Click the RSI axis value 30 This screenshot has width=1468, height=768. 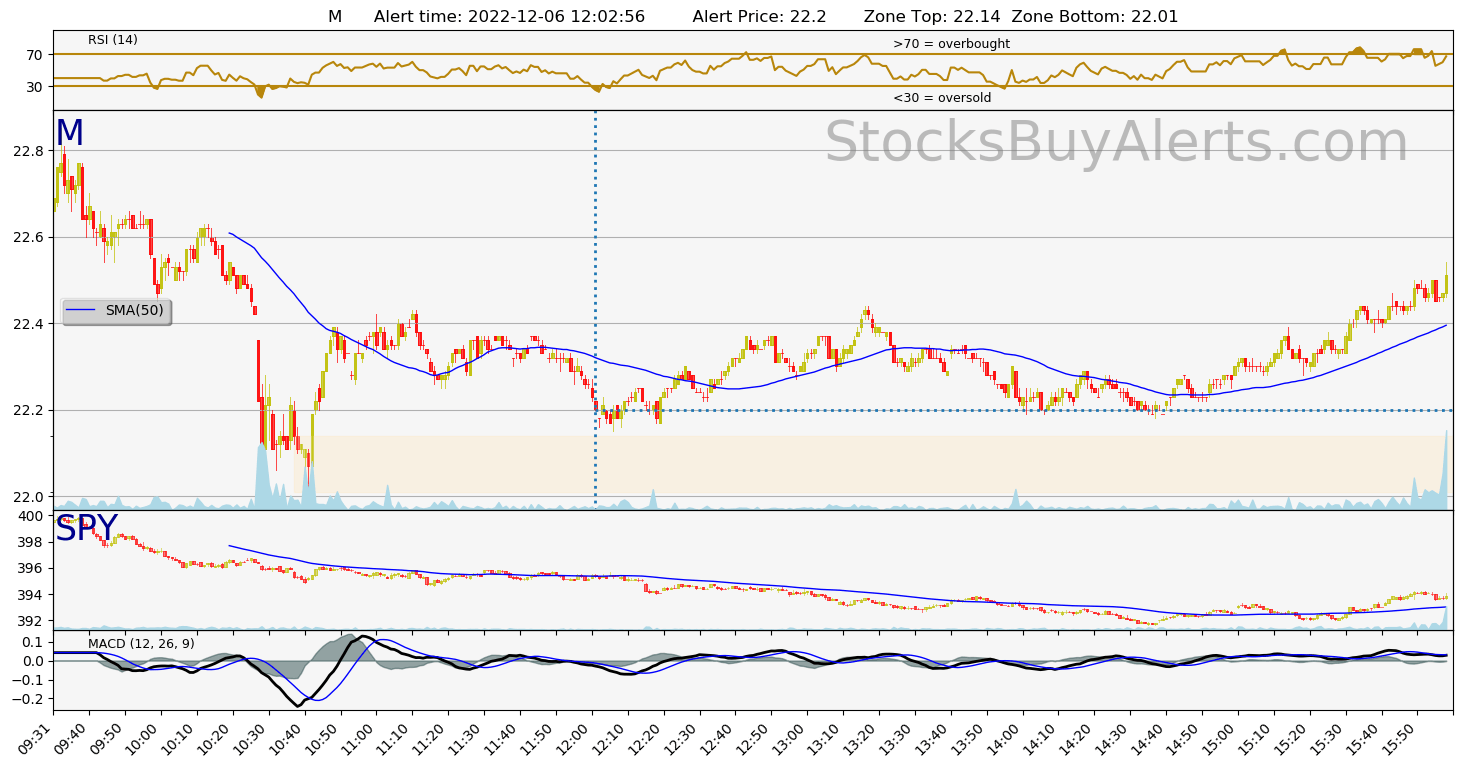pyautogui.click(x=35, y=87)
